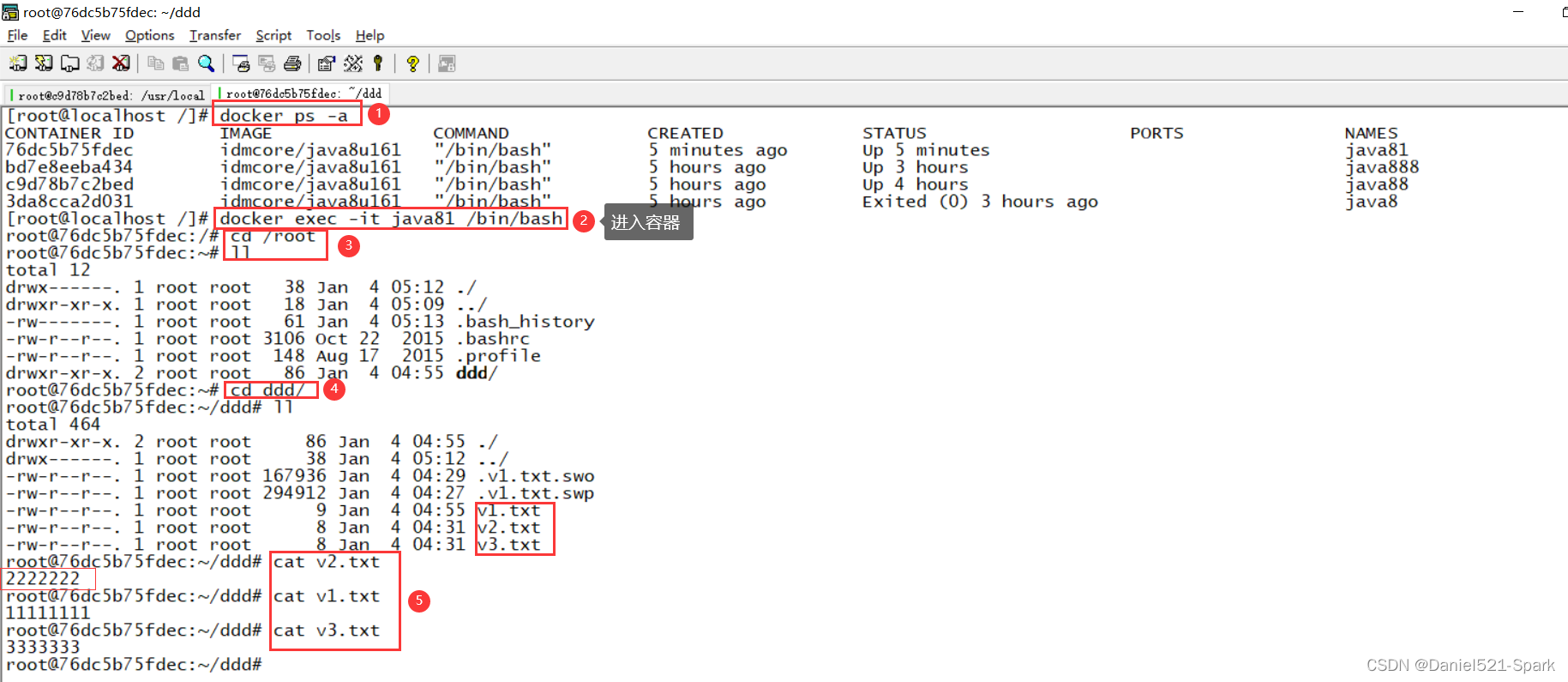Open the Script menu
This screenshot has height=682, width=1568.
point(273,35)
